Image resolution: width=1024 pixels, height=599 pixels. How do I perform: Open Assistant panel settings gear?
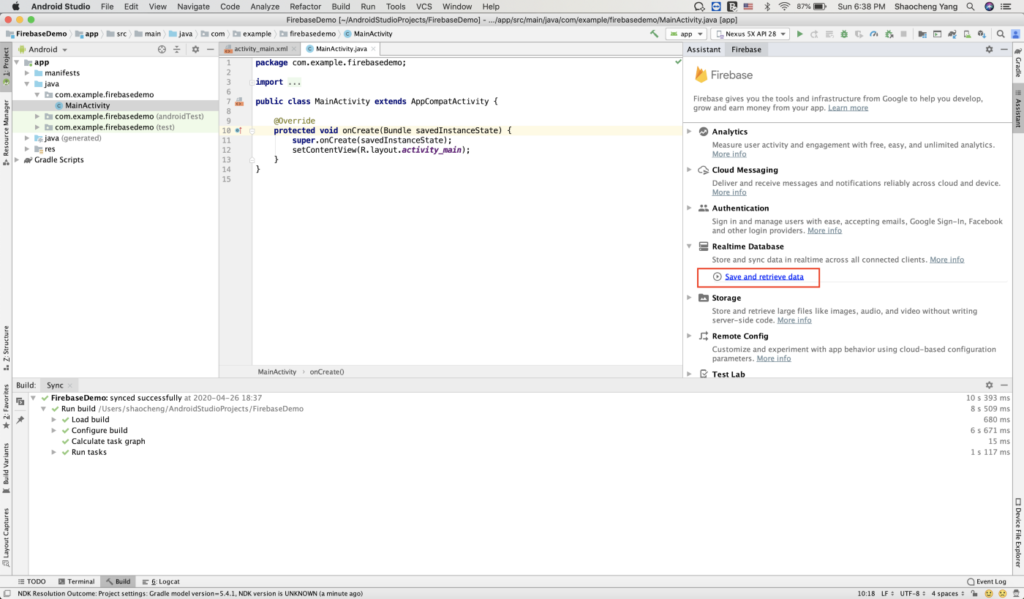(989, 50)
